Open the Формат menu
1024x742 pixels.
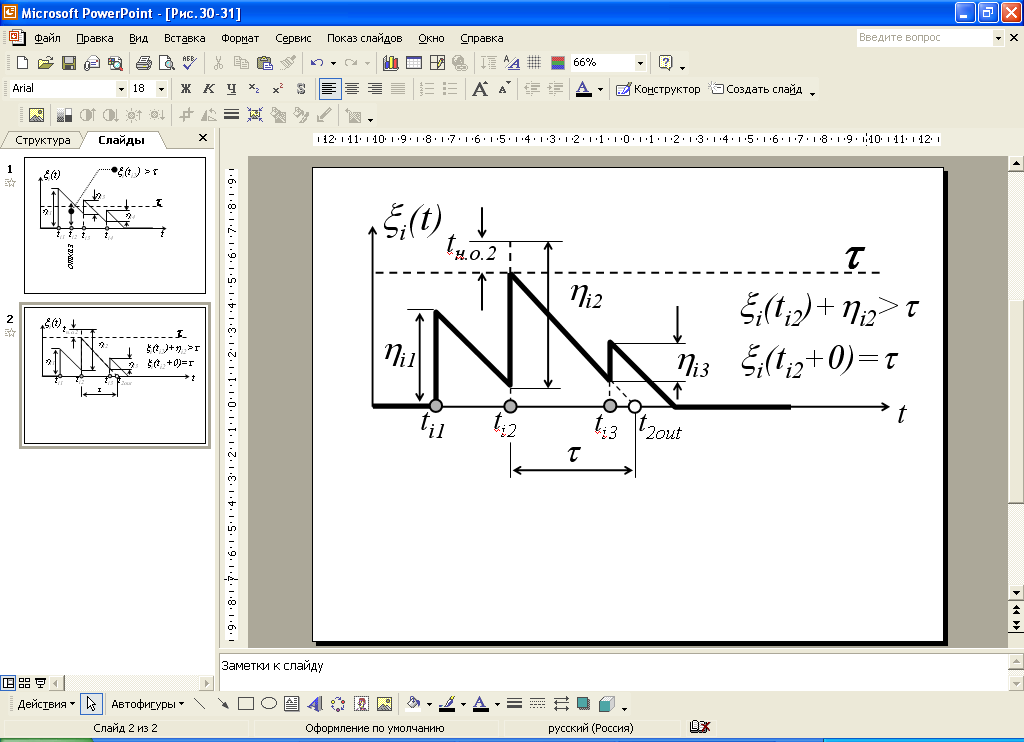(240, 38)
